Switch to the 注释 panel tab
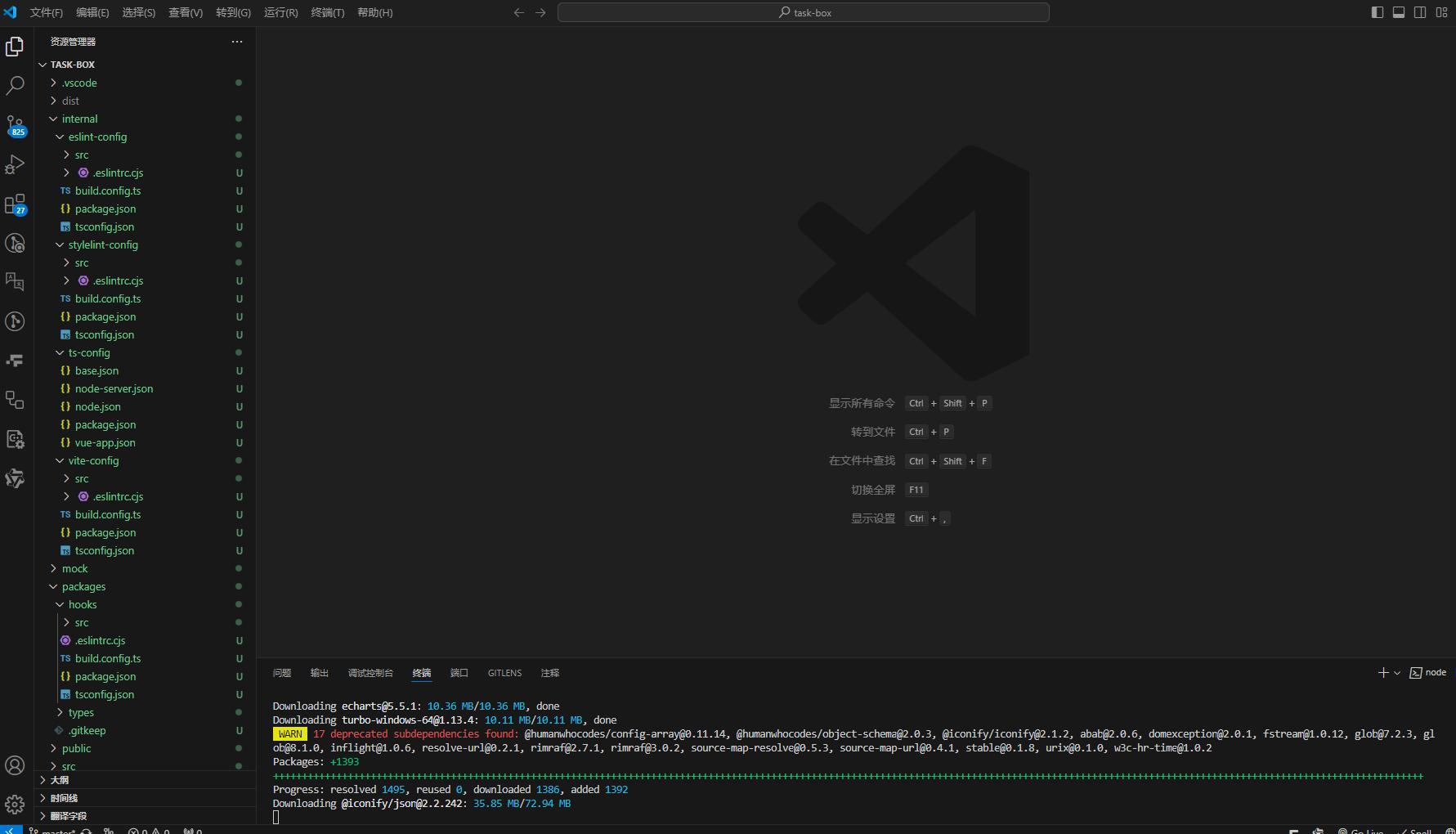The height and width of the screenshot is (834, 1456). tap(550, 673)
